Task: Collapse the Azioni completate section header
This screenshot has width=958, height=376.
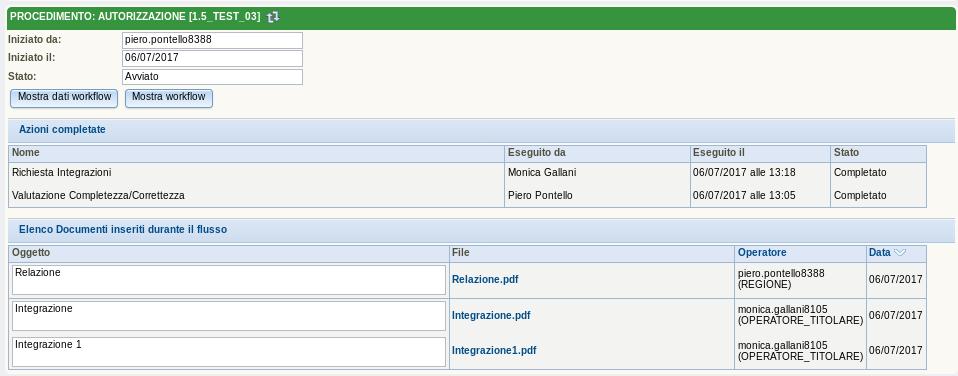Action: point(481,130)
